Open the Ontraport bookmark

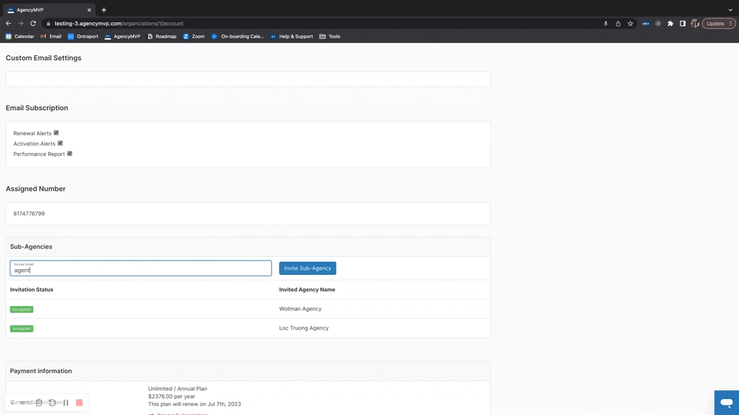(x=83, y=36)
